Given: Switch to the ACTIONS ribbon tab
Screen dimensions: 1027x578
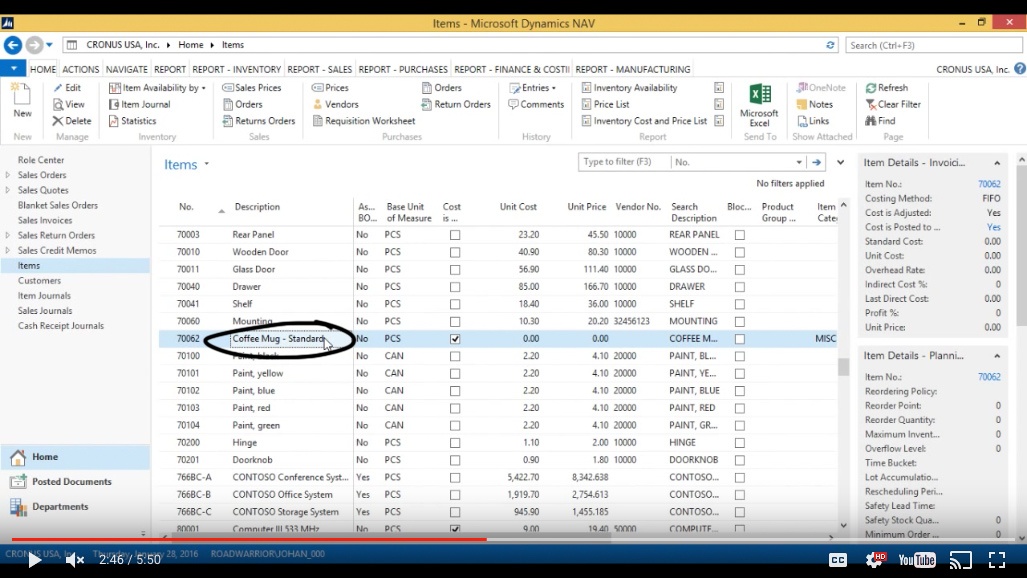Looking at the screenshot, I should (x=79, y=69).
